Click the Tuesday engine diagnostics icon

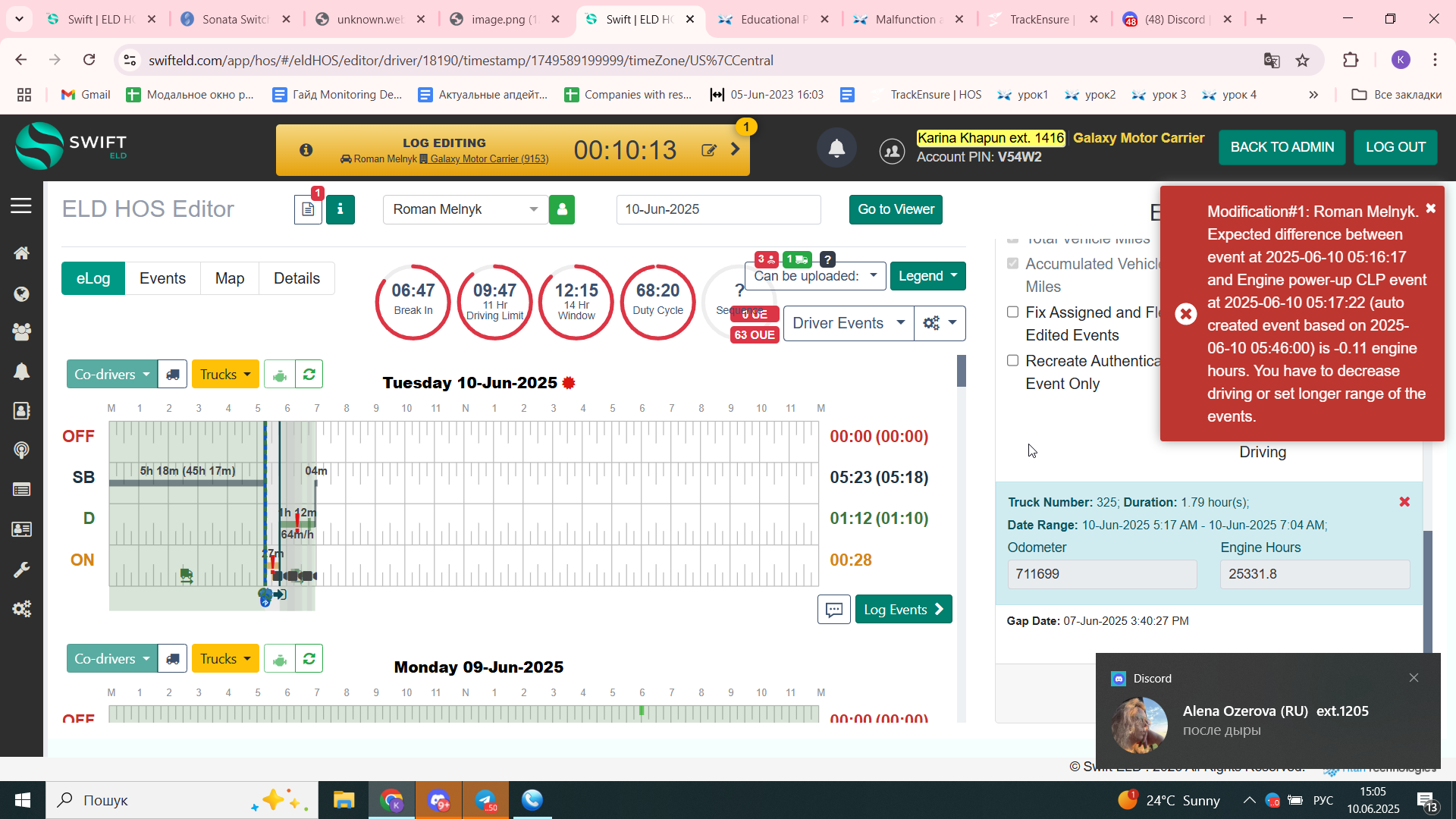click(x=280, y=375)
